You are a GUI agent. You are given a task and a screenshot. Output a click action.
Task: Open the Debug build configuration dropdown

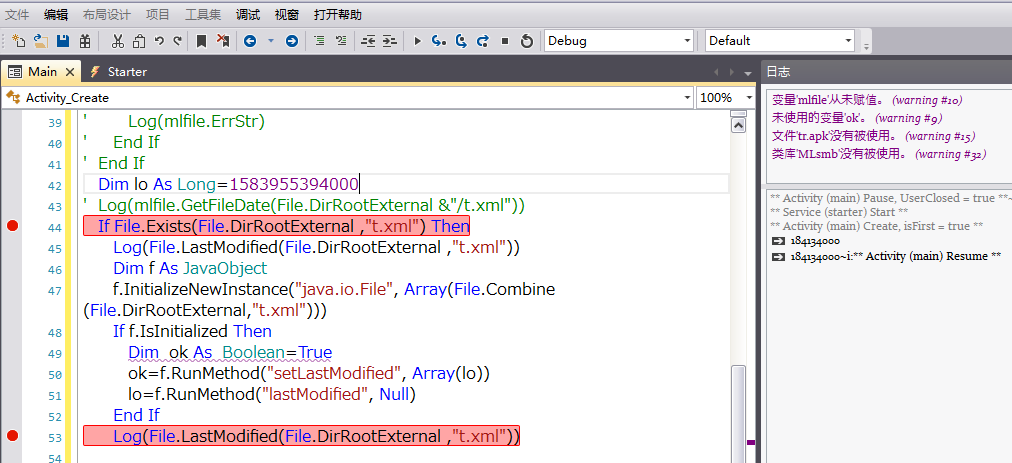tap(687, 41)
